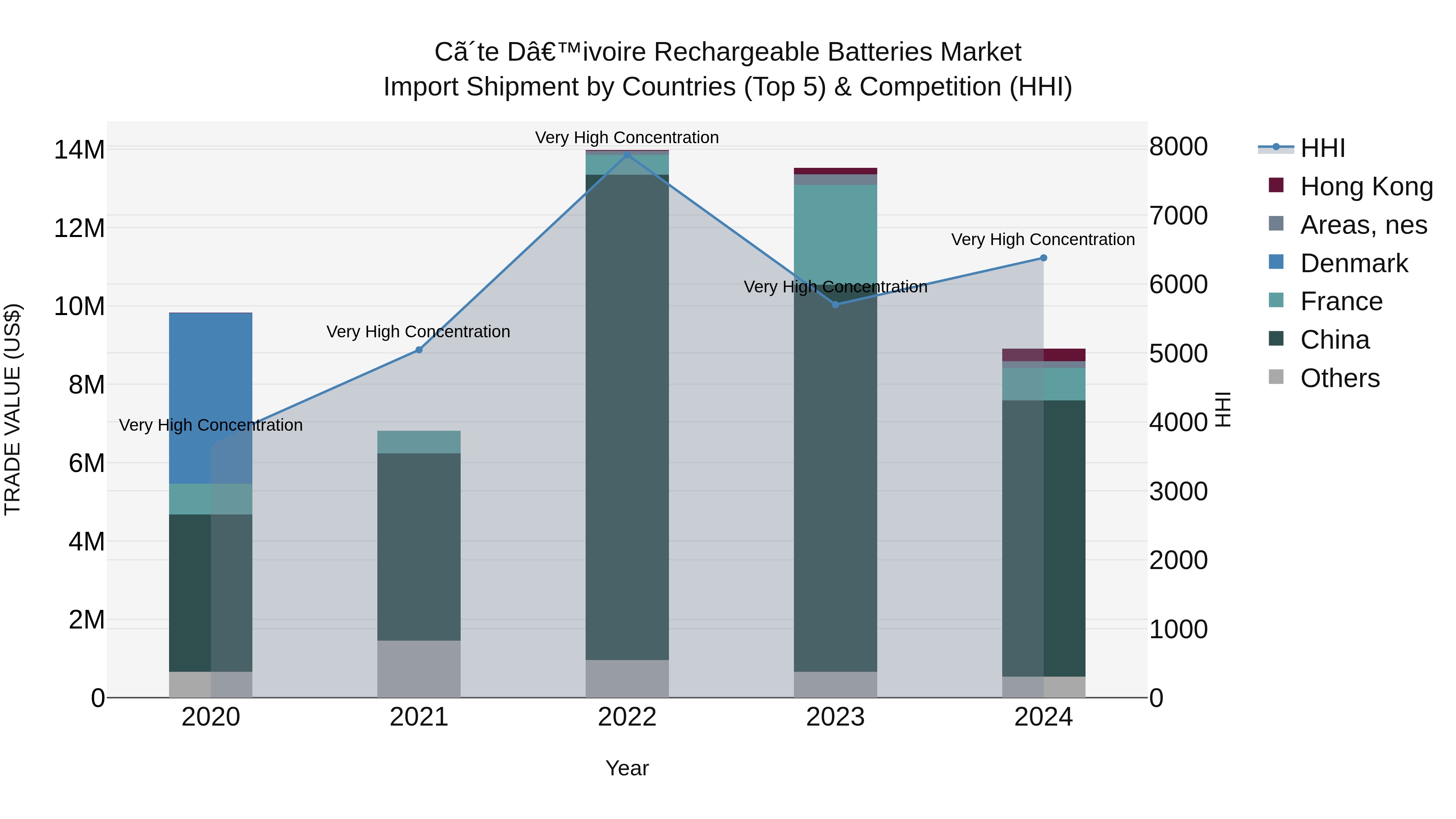Click the Denmark bar segment in 2020
Screen dimensions: 1456x819
211,398
